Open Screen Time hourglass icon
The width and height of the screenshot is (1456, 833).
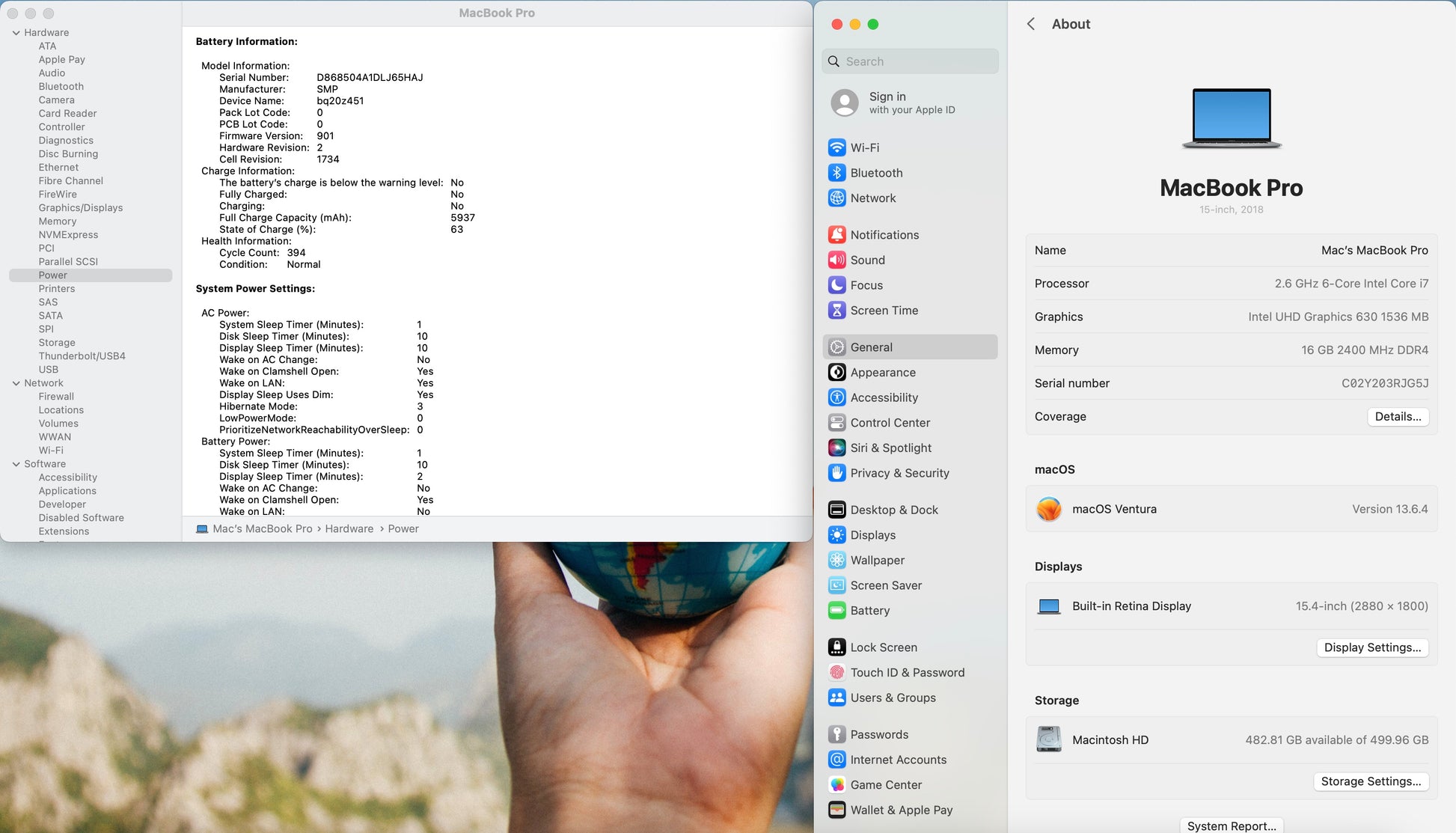pyautogui.click(x=836, y=311)
